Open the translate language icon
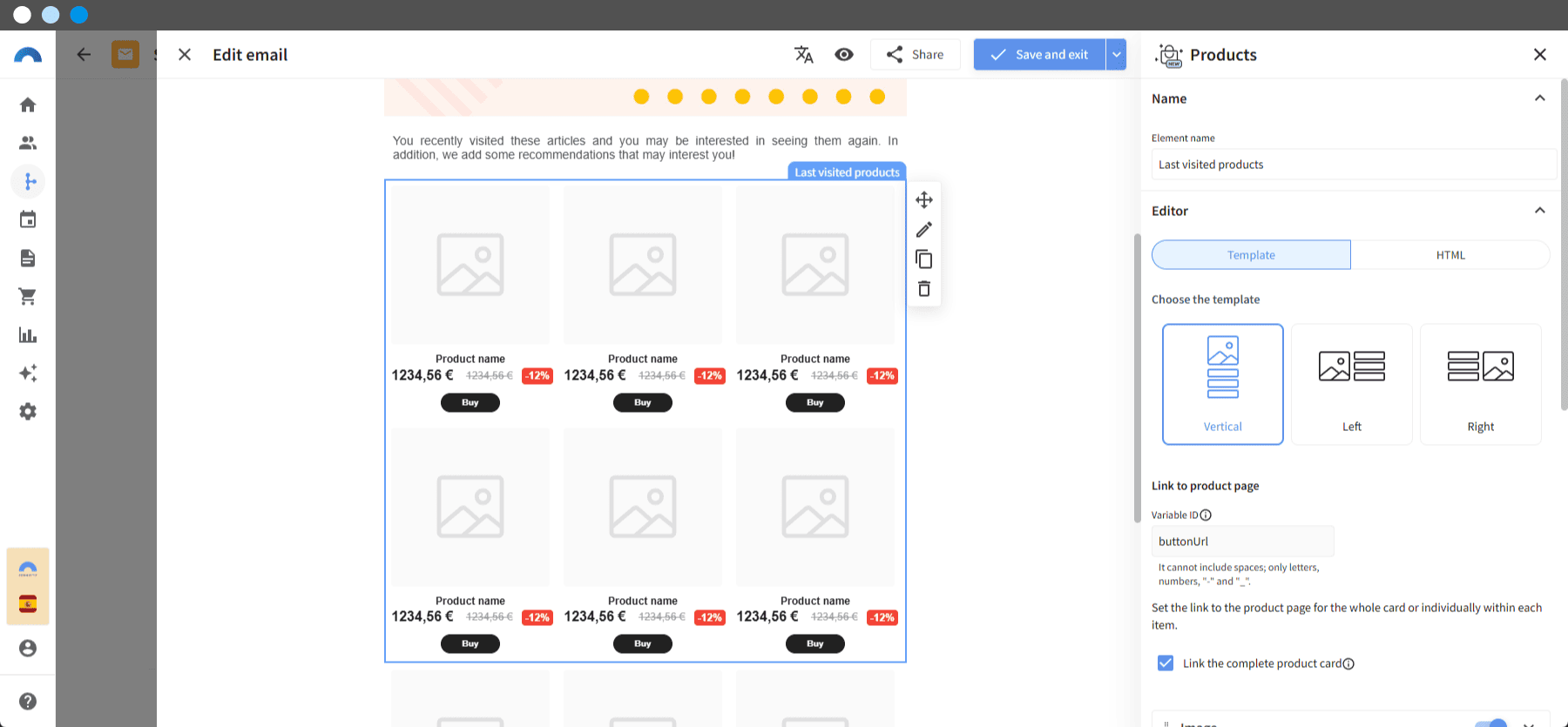 coord(804,55)
